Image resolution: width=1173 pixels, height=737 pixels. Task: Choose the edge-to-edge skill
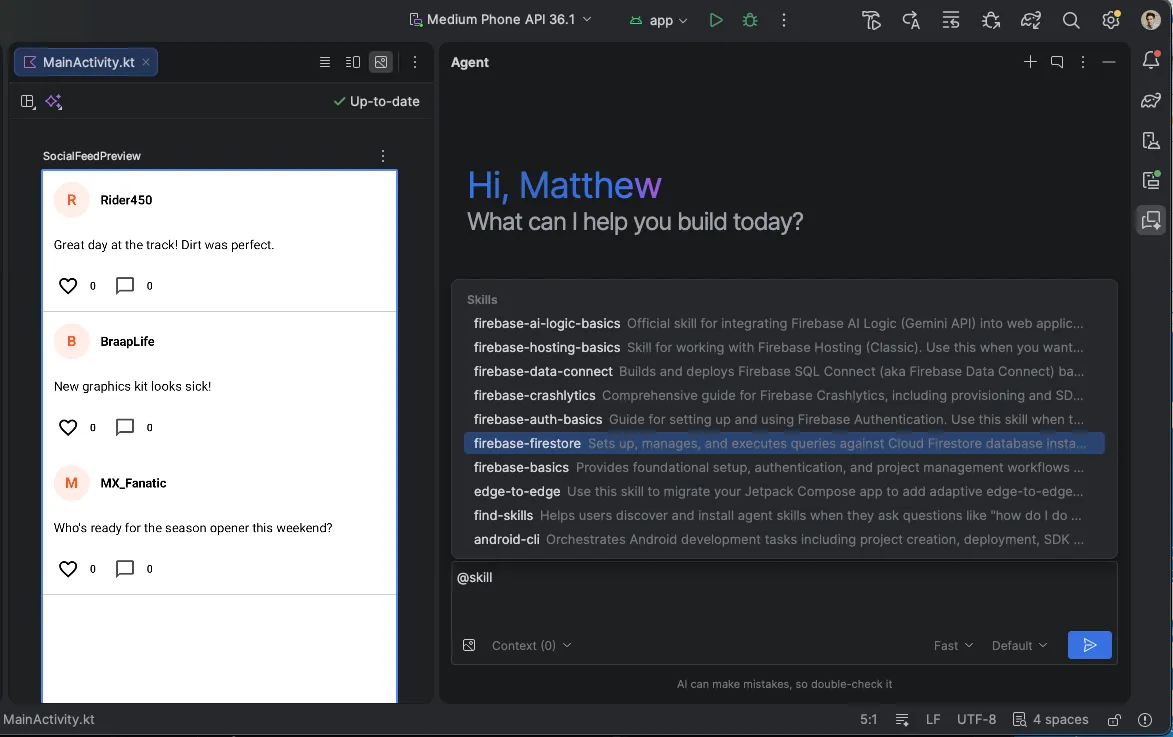click(784, 491)
